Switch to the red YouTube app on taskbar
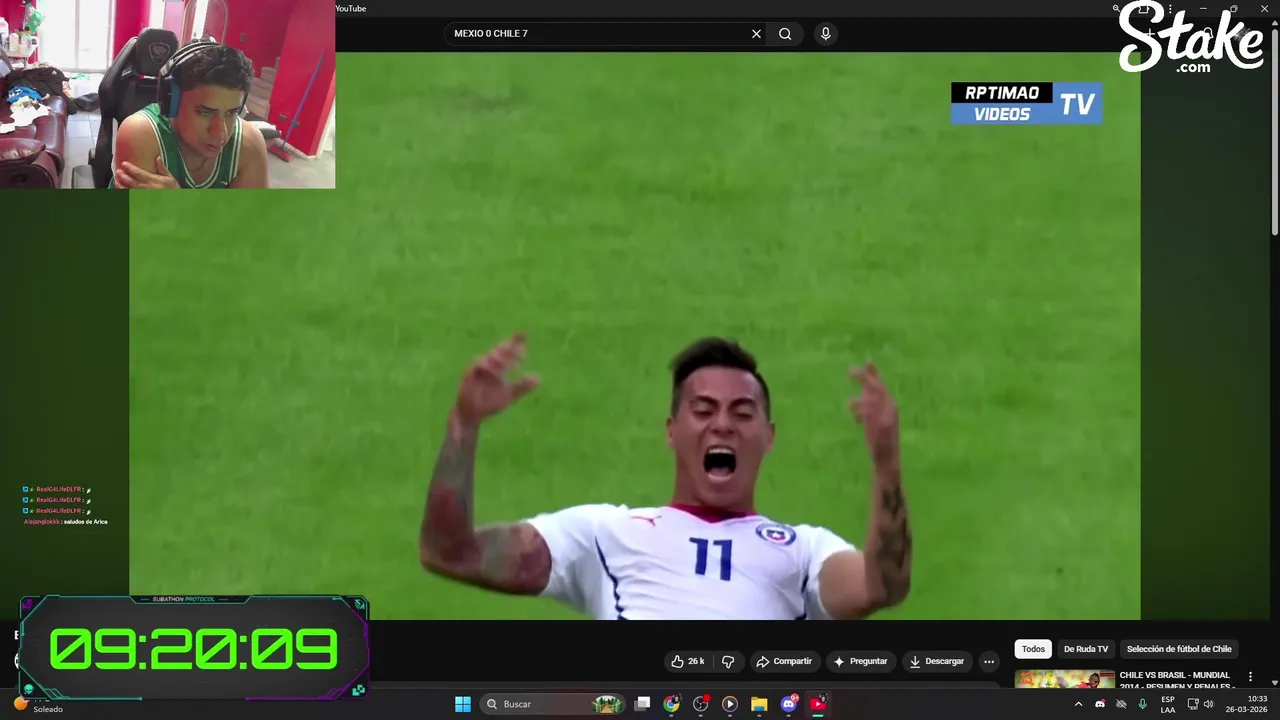 [818, 704]
